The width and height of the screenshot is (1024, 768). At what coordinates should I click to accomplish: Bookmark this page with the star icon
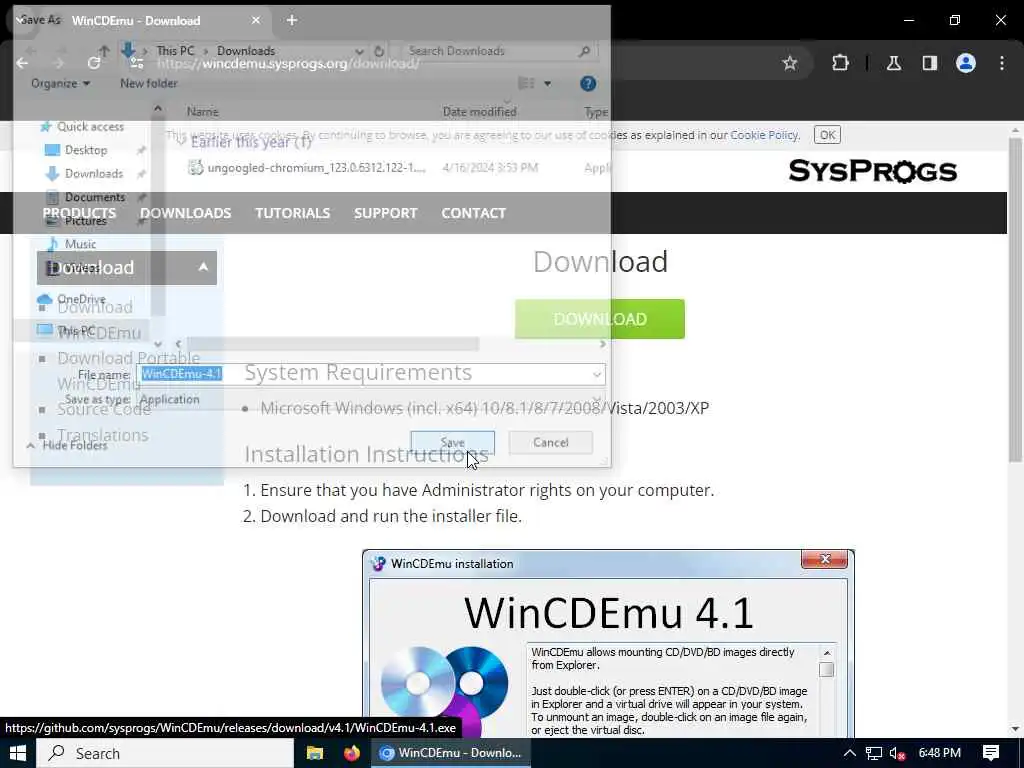pyautogui.click(x=790, y=63)
